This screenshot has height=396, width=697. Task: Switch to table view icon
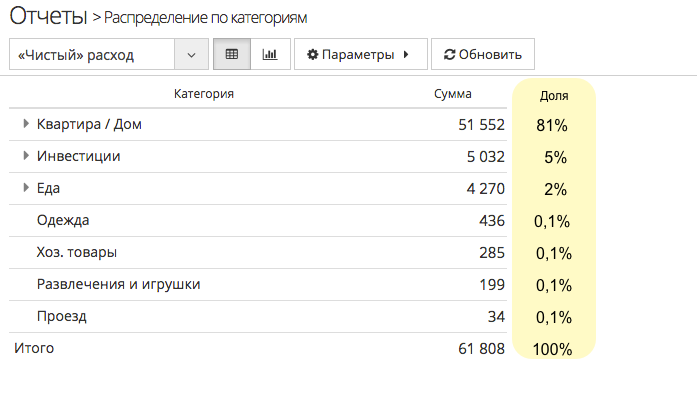click(x=232, y=54)
